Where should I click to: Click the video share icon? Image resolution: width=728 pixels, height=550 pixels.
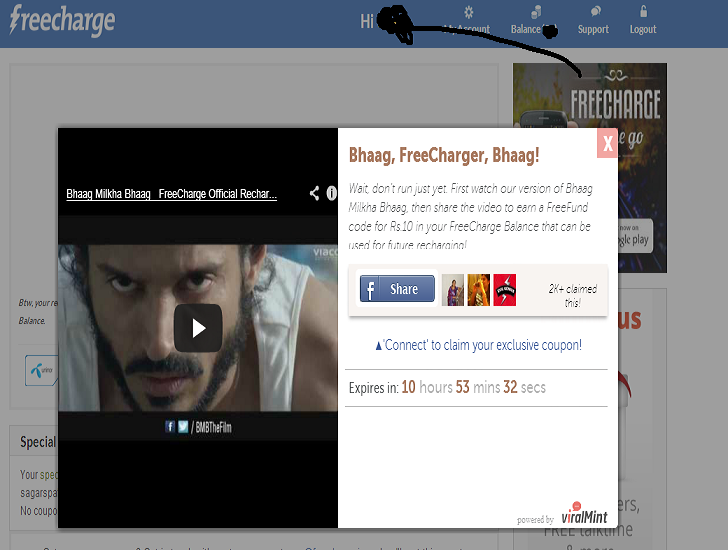tap(315, 193)
